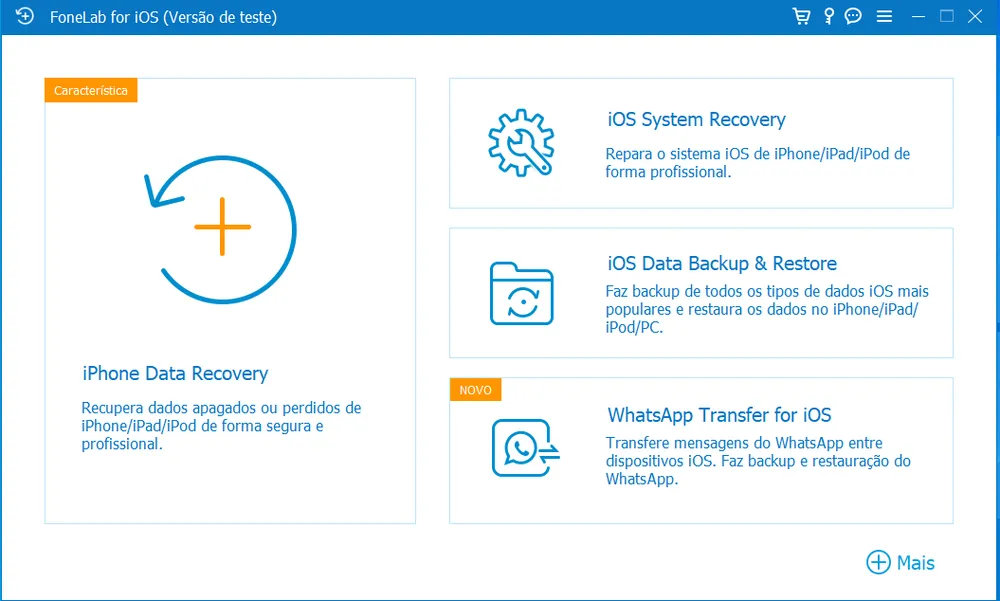Click the FoneLab app logo icon
The height and width of the screenshot is (601, 1000).
coord(25,17)
